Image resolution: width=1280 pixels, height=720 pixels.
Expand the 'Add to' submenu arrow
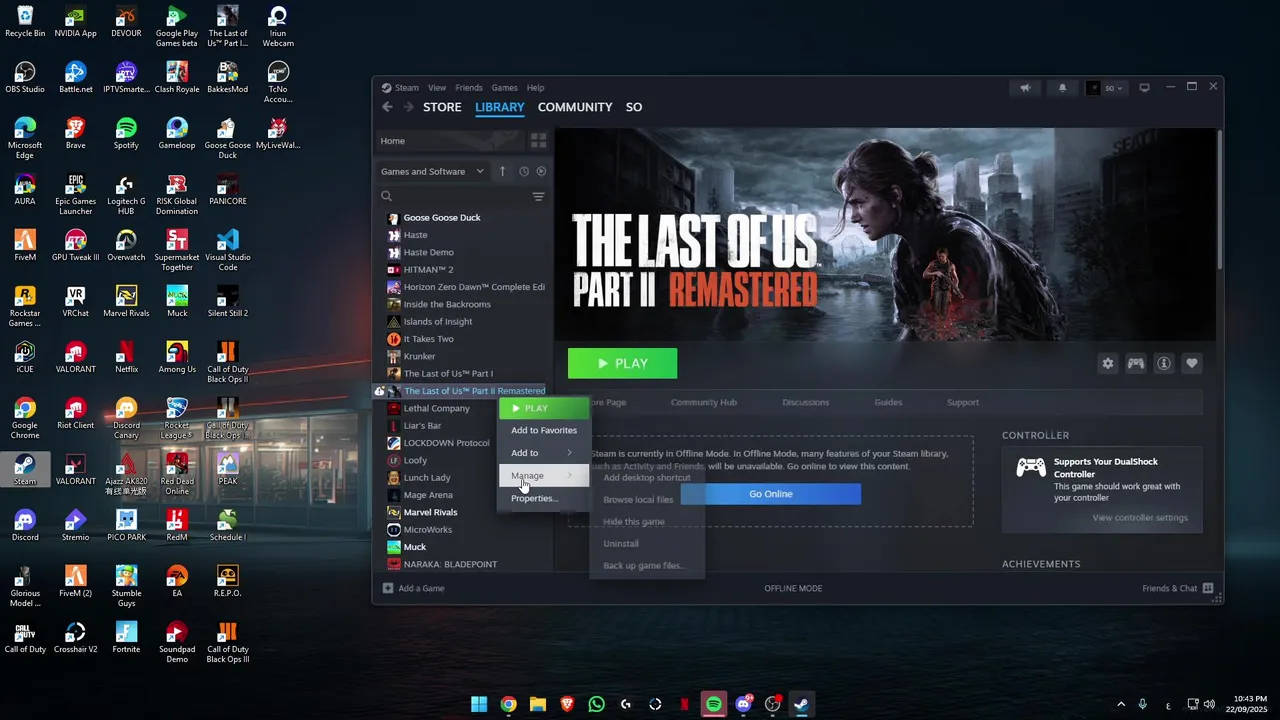pyautogui.click(x=570, y=453)
